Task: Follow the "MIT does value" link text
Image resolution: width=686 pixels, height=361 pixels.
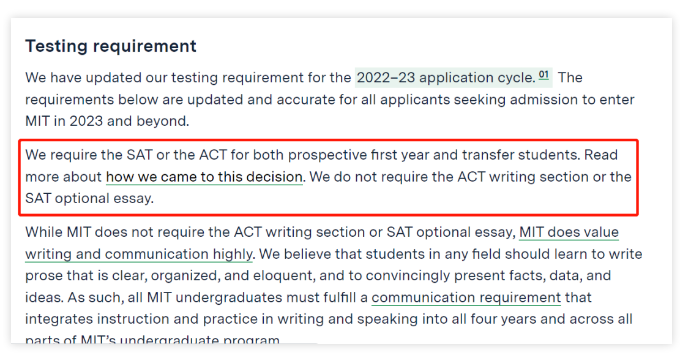Action: click(569, 232)
